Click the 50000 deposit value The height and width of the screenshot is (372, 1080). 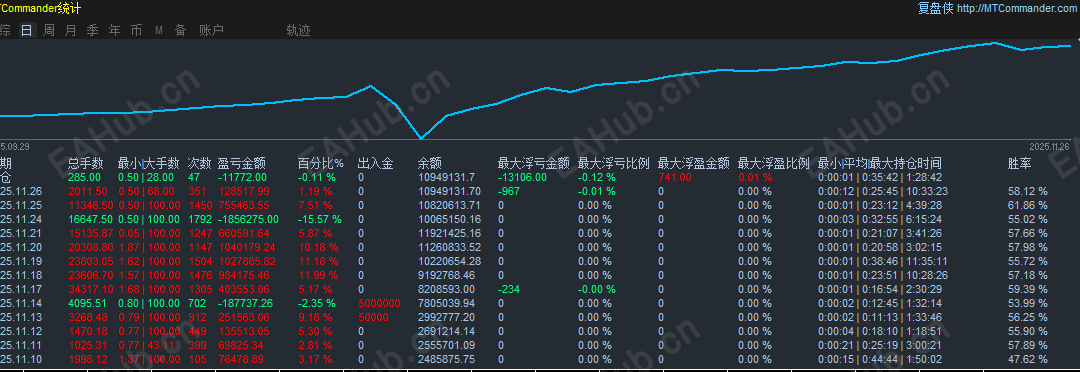pyautogui.click(x=373, y=317)
